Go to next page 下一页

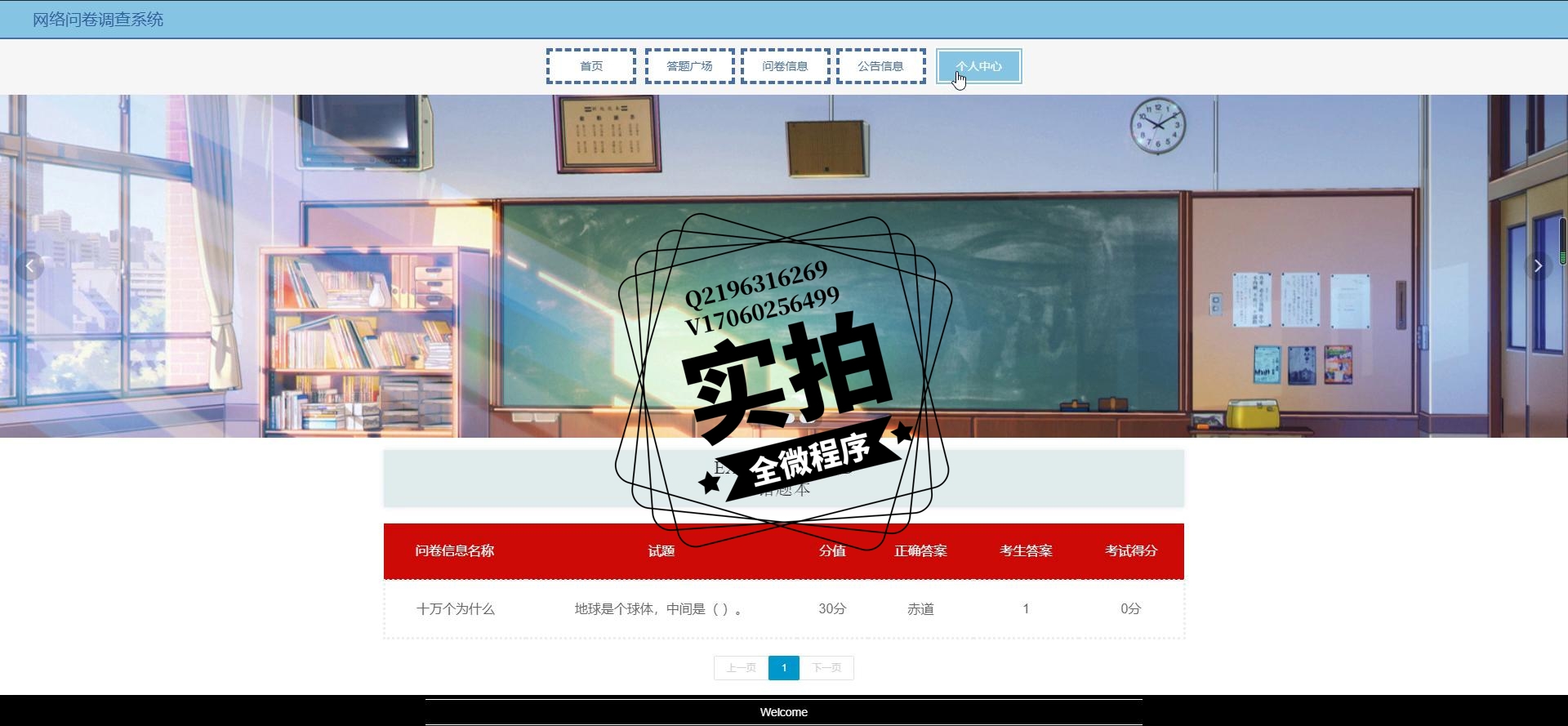click(x=826, y=668)
